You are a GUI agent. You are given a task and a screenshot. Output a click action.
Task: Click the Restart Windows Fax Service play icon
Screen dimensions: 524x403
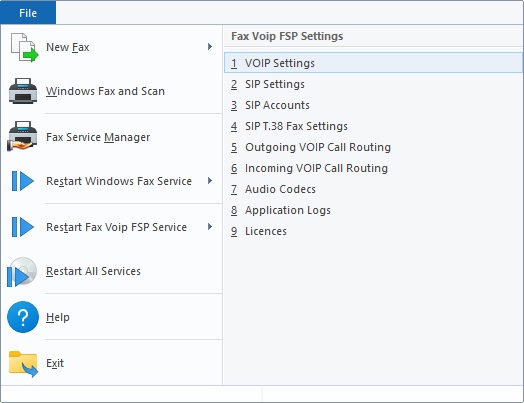click(23, 181)
